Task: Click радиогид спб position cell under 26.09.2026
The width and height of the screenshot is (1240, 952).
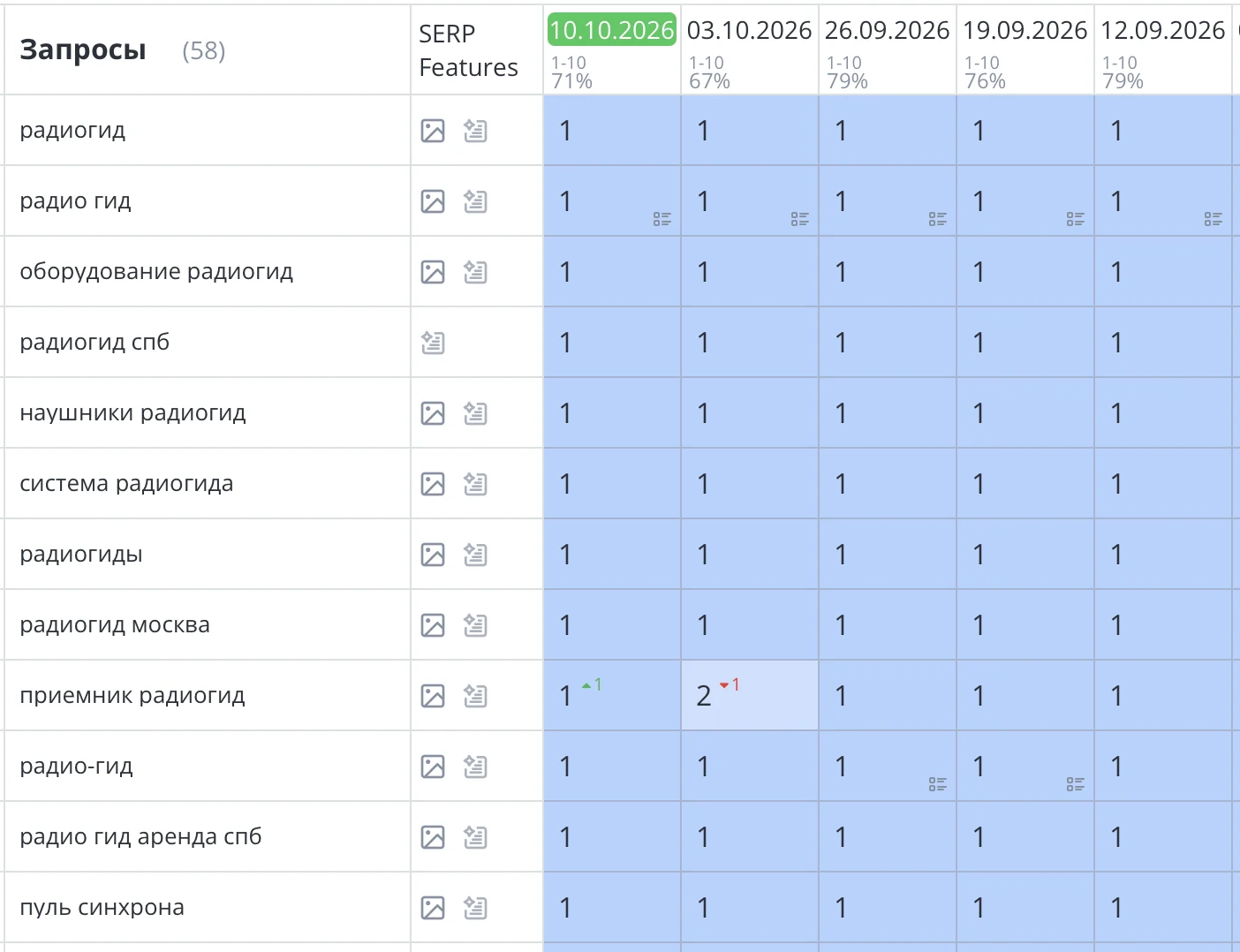Action: [888, 342]
